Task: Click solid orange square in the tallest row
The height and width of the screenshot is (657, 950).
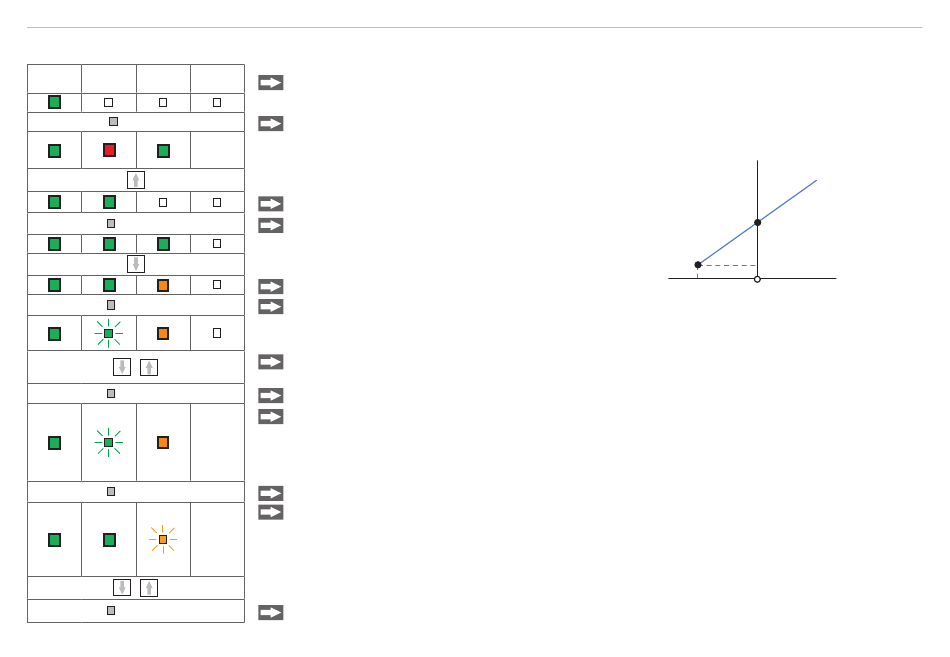Action: [x=163, y=442]
